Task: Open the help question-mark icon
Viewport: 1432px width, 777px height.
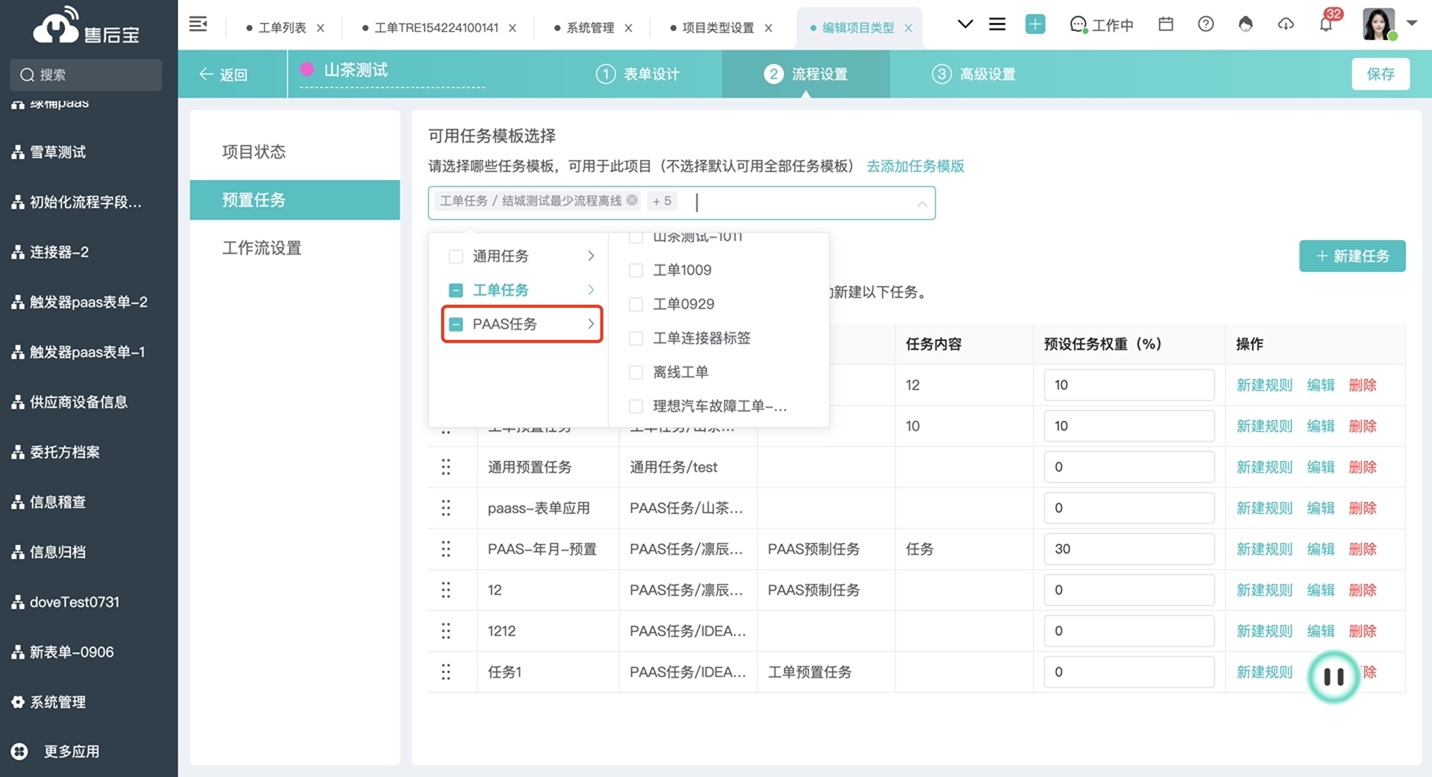Action: click(x=1206, y=24)
